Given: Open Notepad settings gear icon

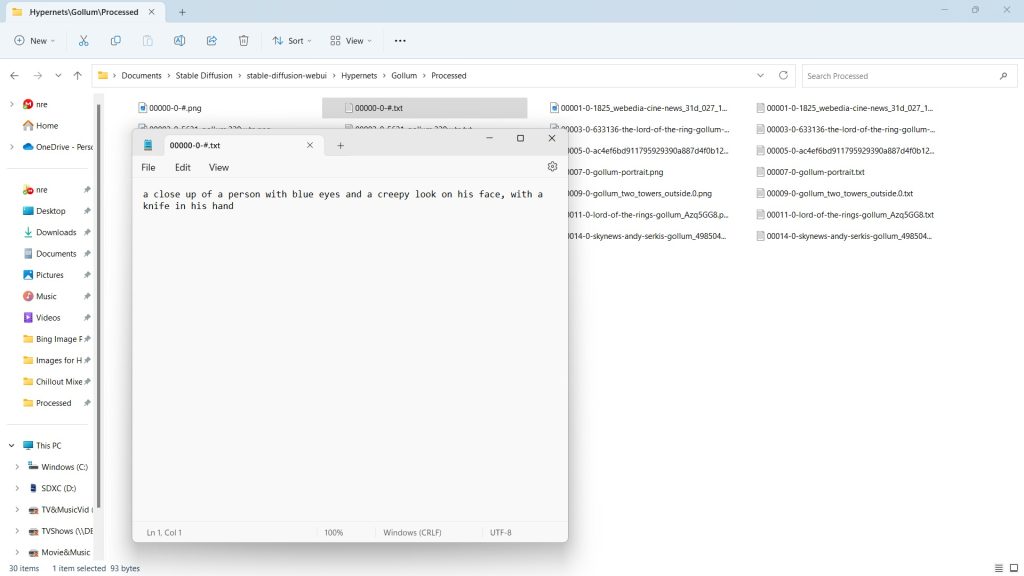Looking at the screenshot, I should [x=552, y=167].
